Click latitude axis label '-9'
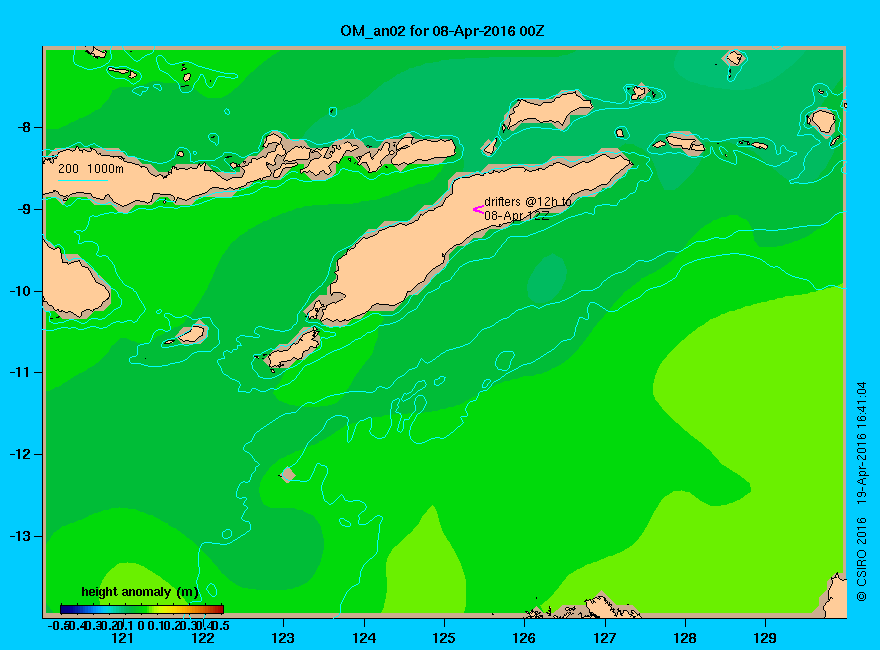880x650 pixels. (24, 209)
